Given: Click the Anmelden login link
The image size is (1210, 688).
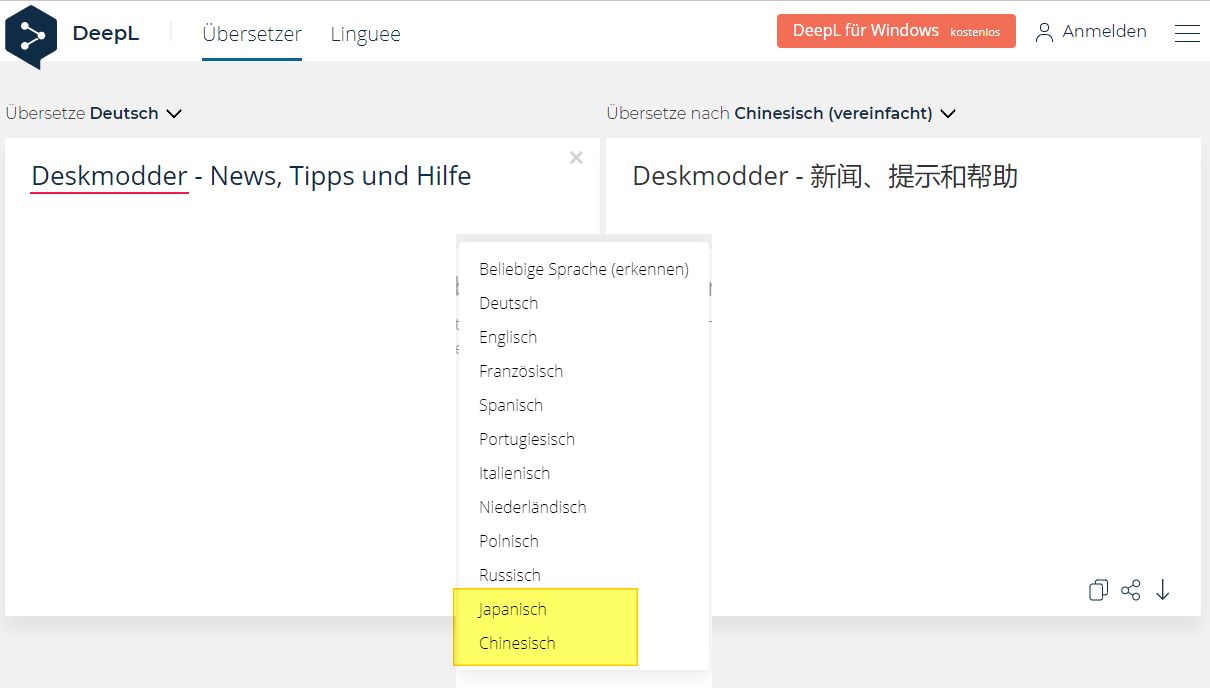Looking at the screenshot, I should point(1104,32).
